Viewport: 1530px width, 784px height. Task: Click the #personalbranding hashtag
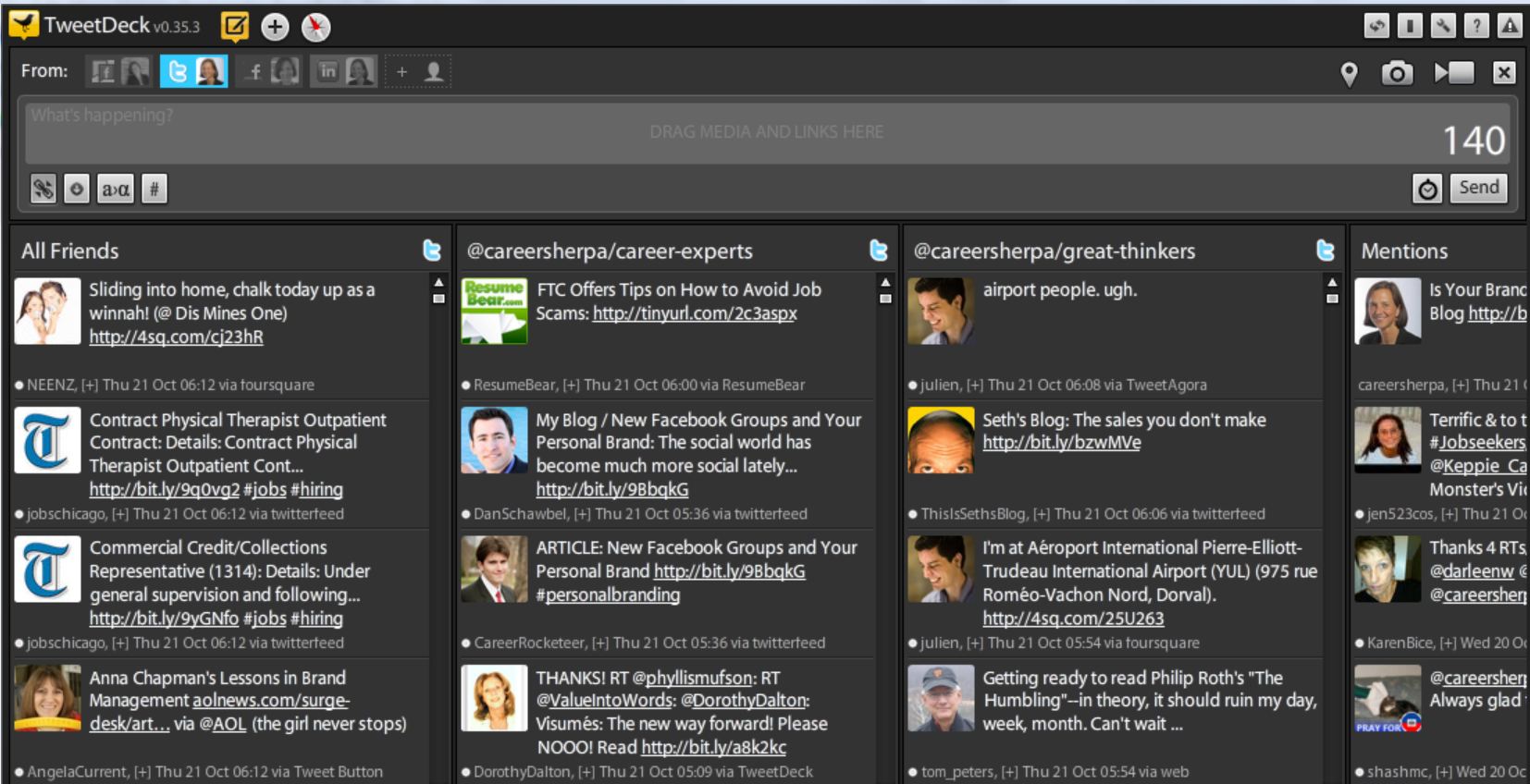click(608, 595)
